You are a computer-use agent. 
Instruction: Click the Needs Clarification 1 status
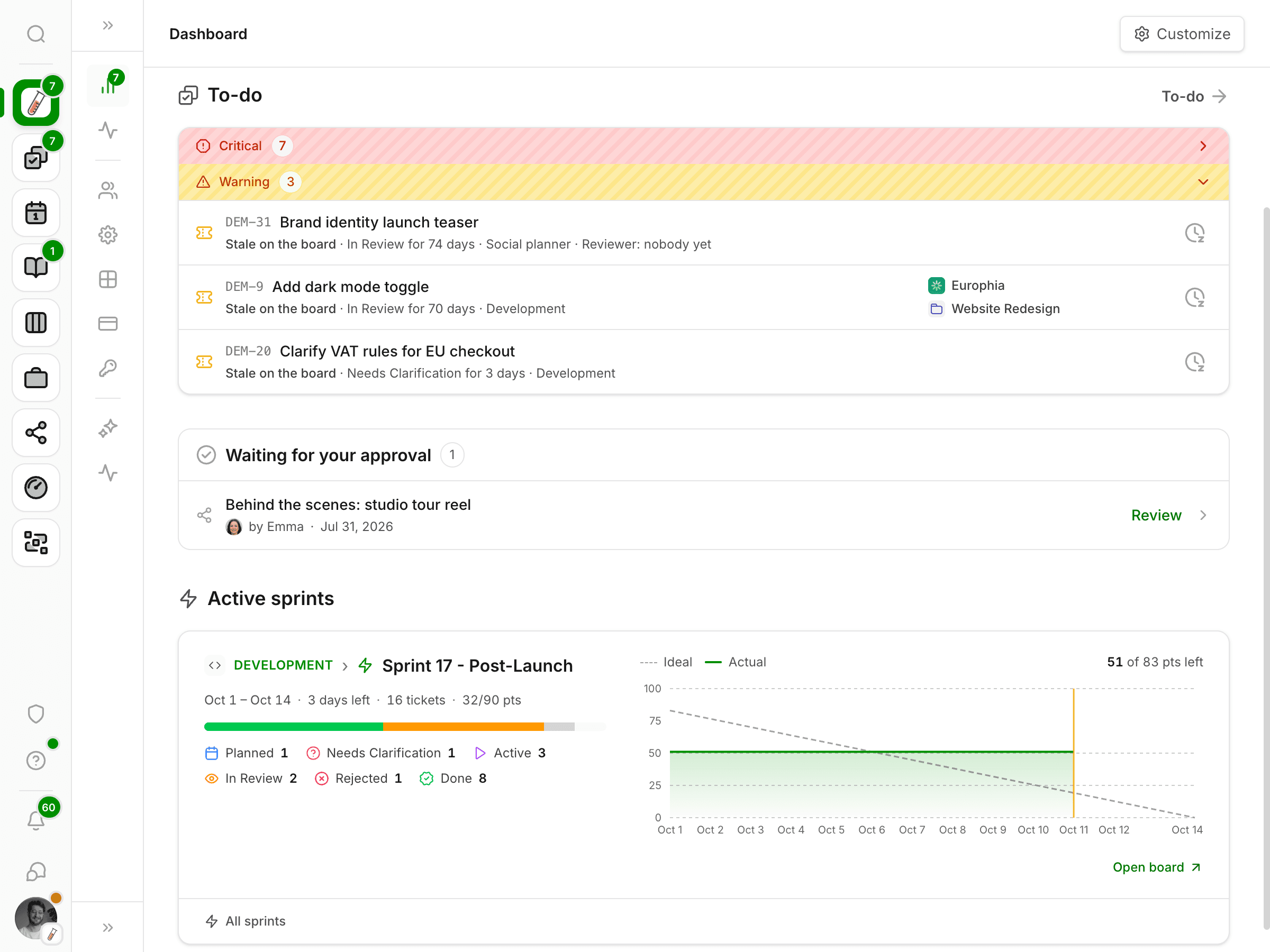coord(380,753)
